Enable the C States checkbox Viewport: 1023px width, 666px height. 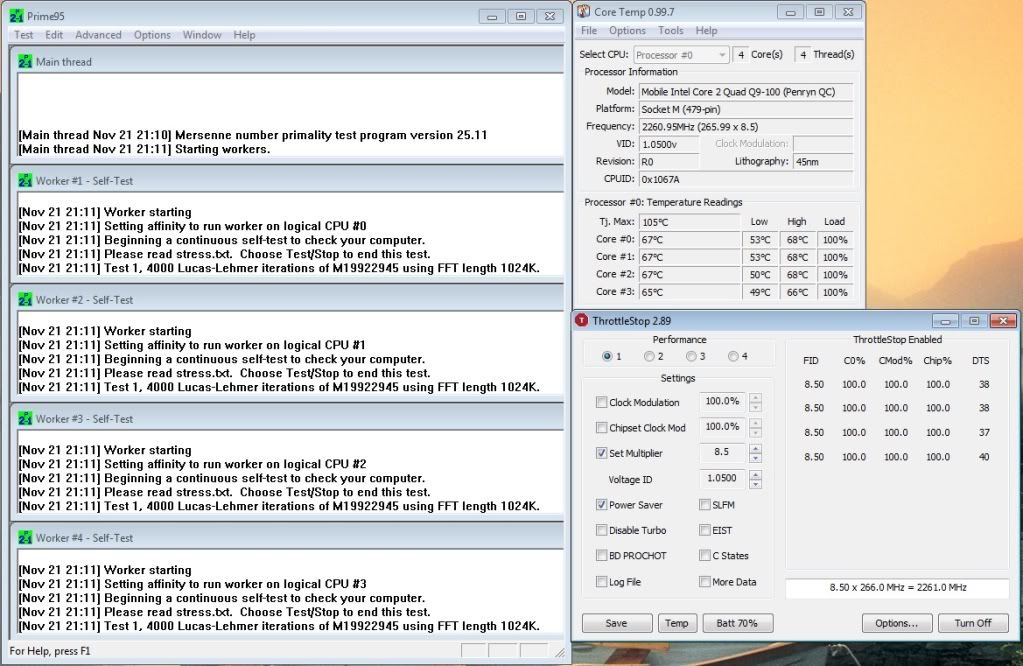705,556
